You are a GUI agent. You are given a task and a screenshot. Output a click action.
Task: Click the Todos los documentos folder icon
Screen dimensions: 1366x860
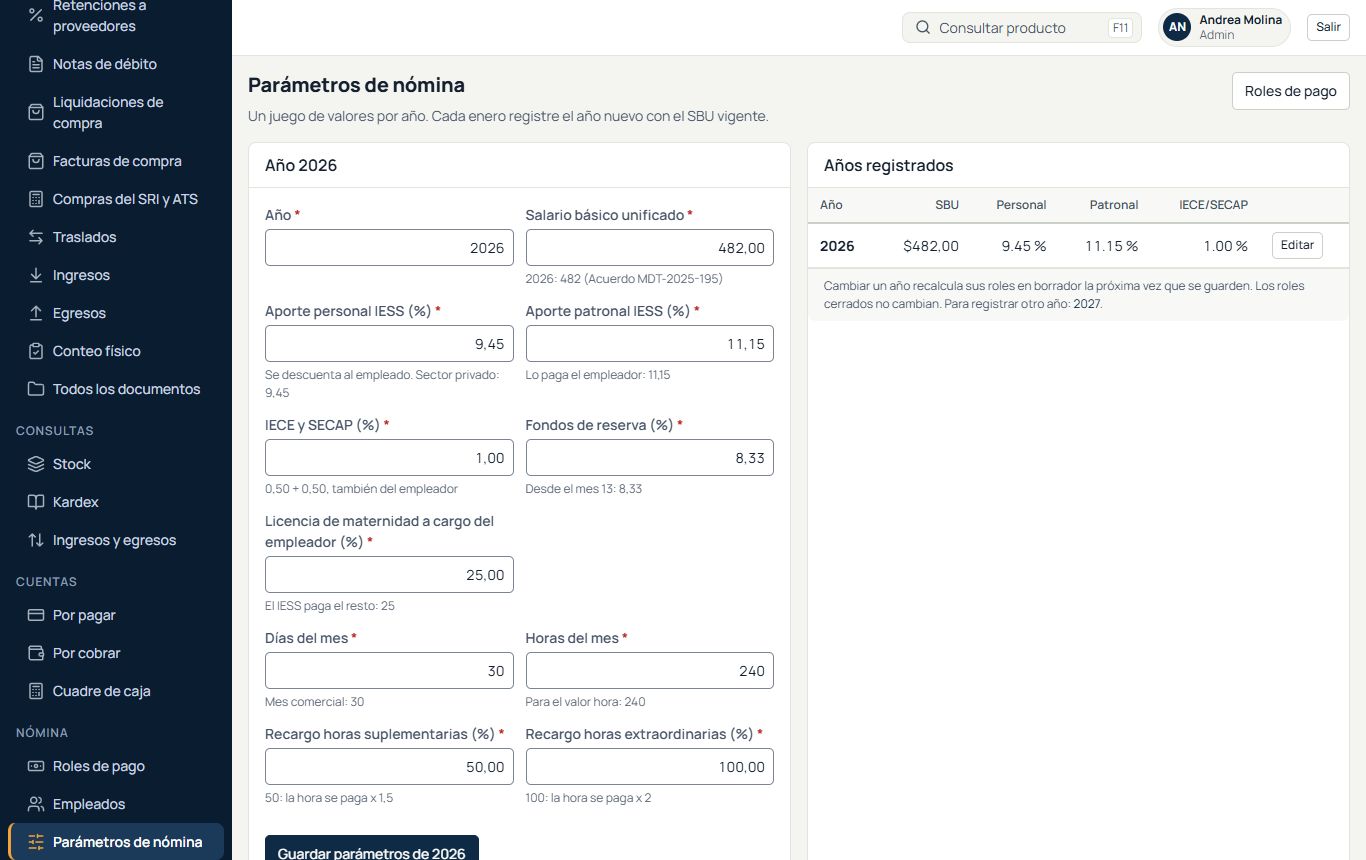point(36,389)
